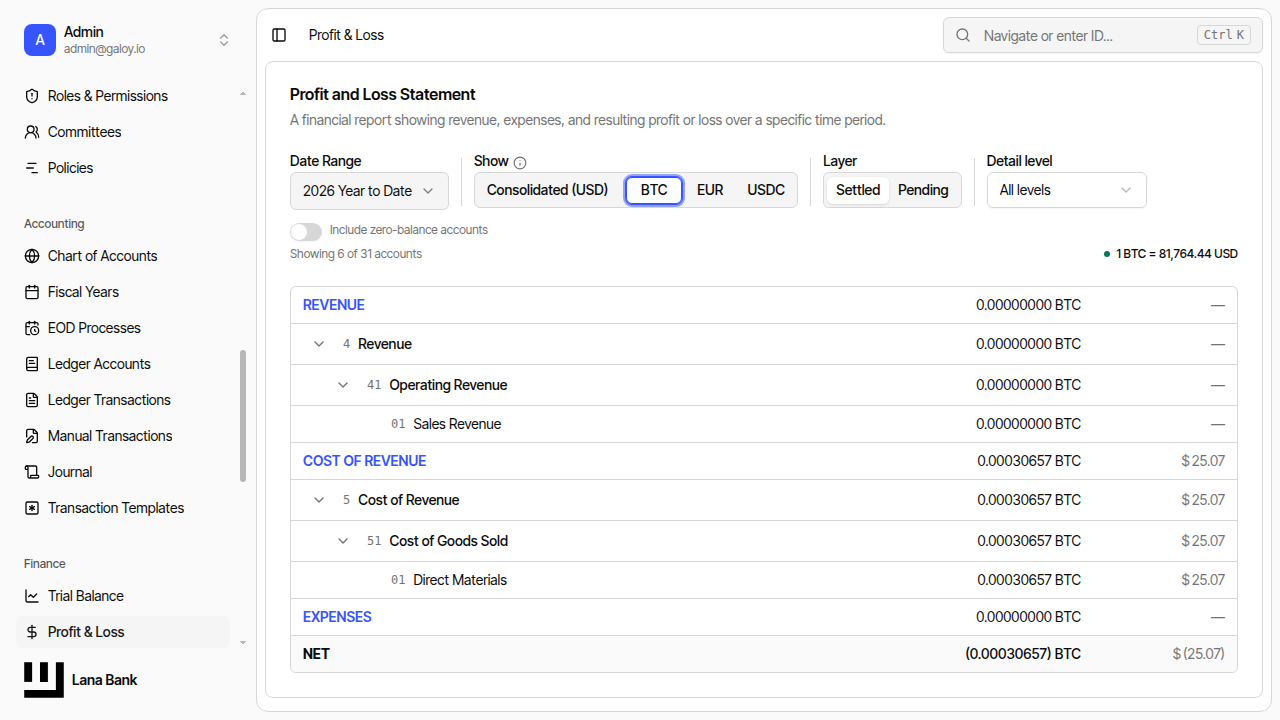Switch currency view to EUR
The width and height of the screenshot is (1280, 720).
tap(710, 190)
